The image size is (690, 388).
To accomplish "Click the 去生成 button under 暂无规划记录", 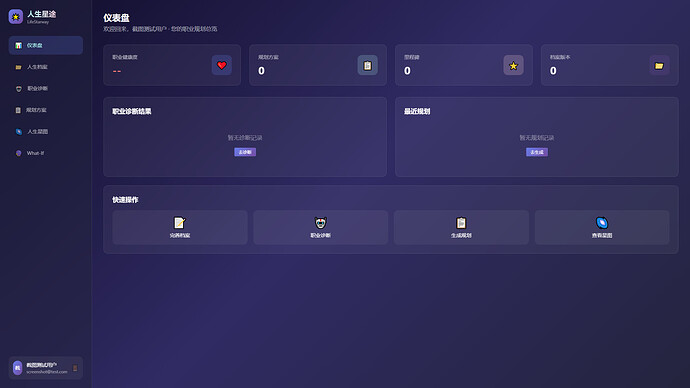I will click(x=537, y=152).
